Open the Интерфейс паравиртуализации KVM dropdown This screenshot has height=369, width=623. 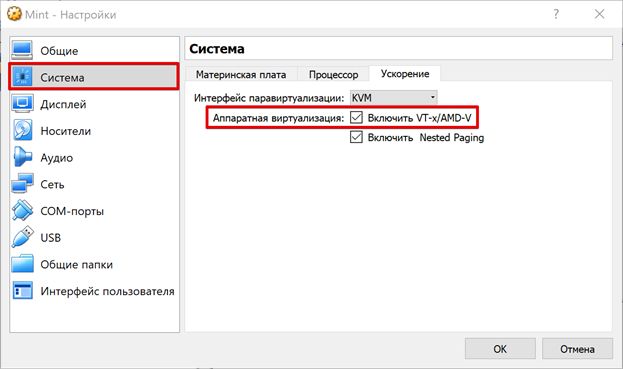coord(394,97)
